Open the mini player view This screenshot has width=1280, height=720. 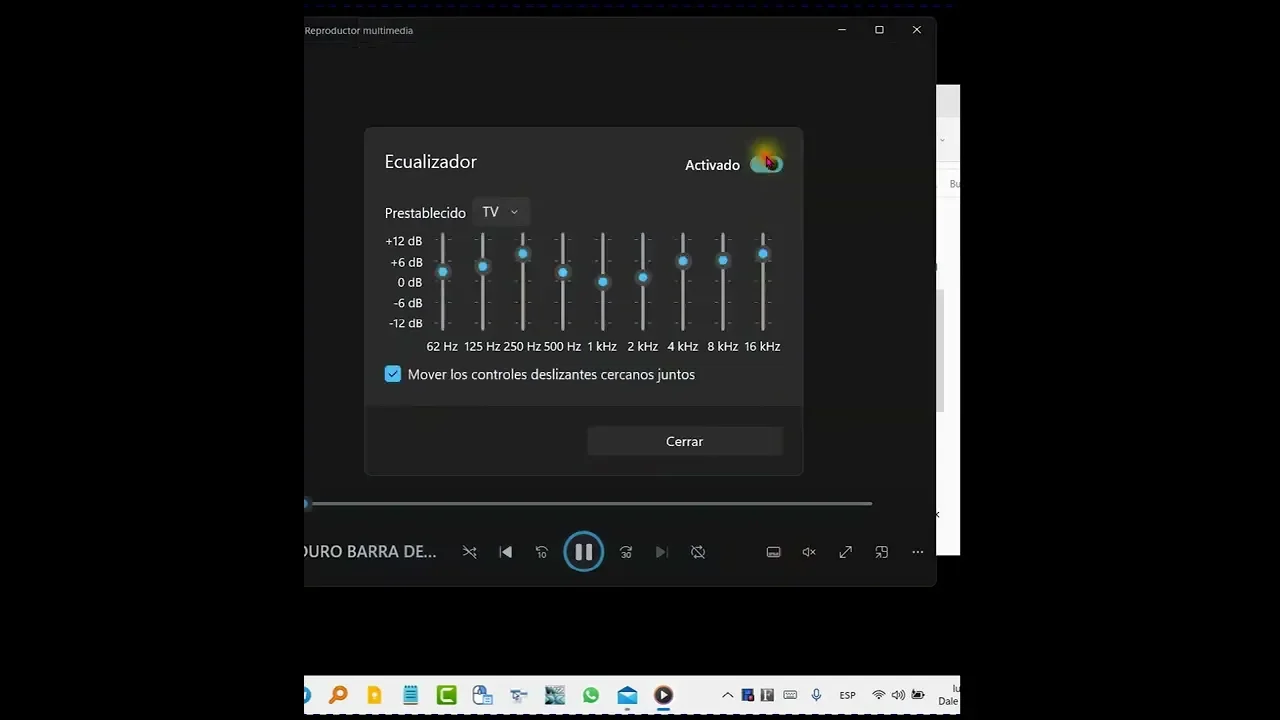tap(881, 552)
